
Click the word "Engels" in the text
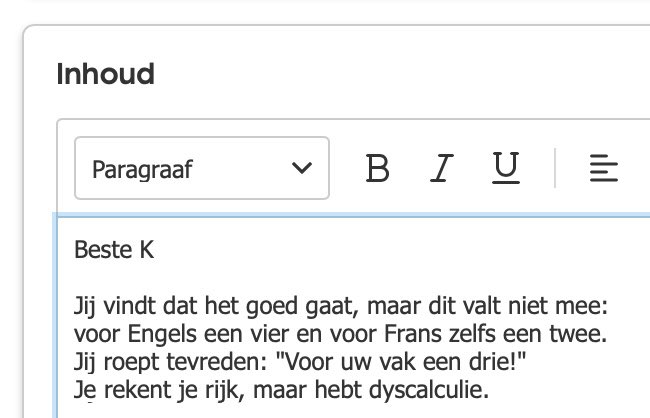point(142,330)
